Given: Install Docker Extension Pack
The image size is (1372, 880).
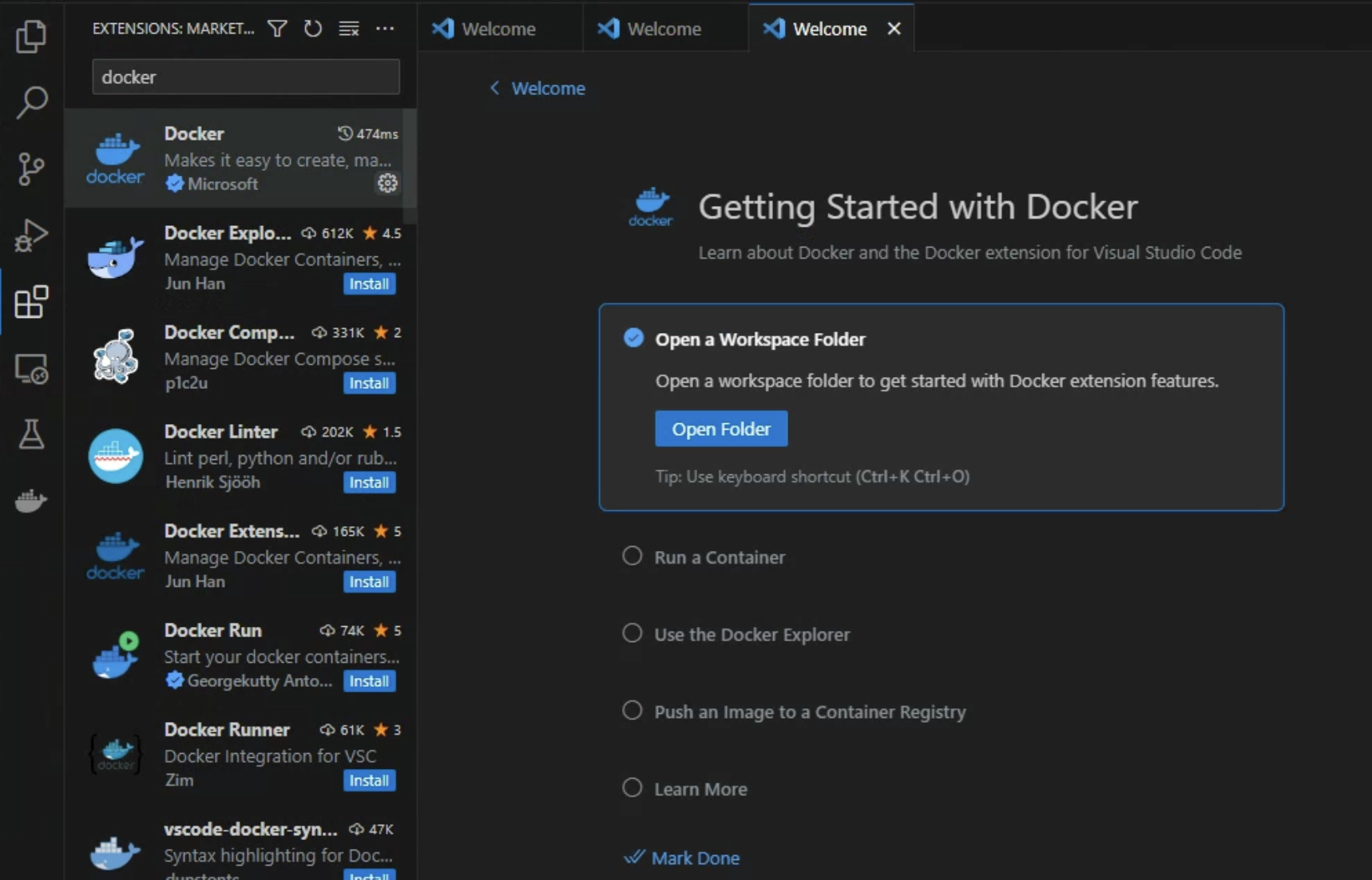Looking at the screenshot, I should pos(369,582).
